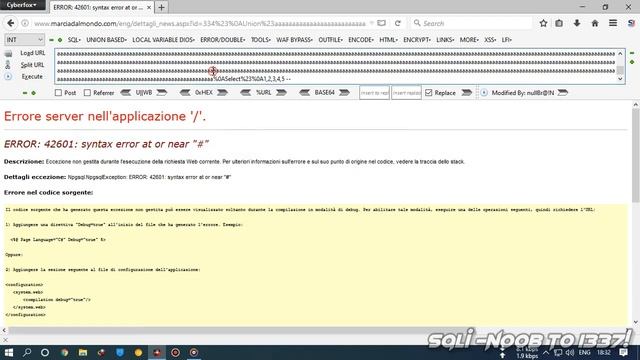The width and height of the screenshot is (640, 360).
Task: Click the Split URL label
Action: coord(32,64)
